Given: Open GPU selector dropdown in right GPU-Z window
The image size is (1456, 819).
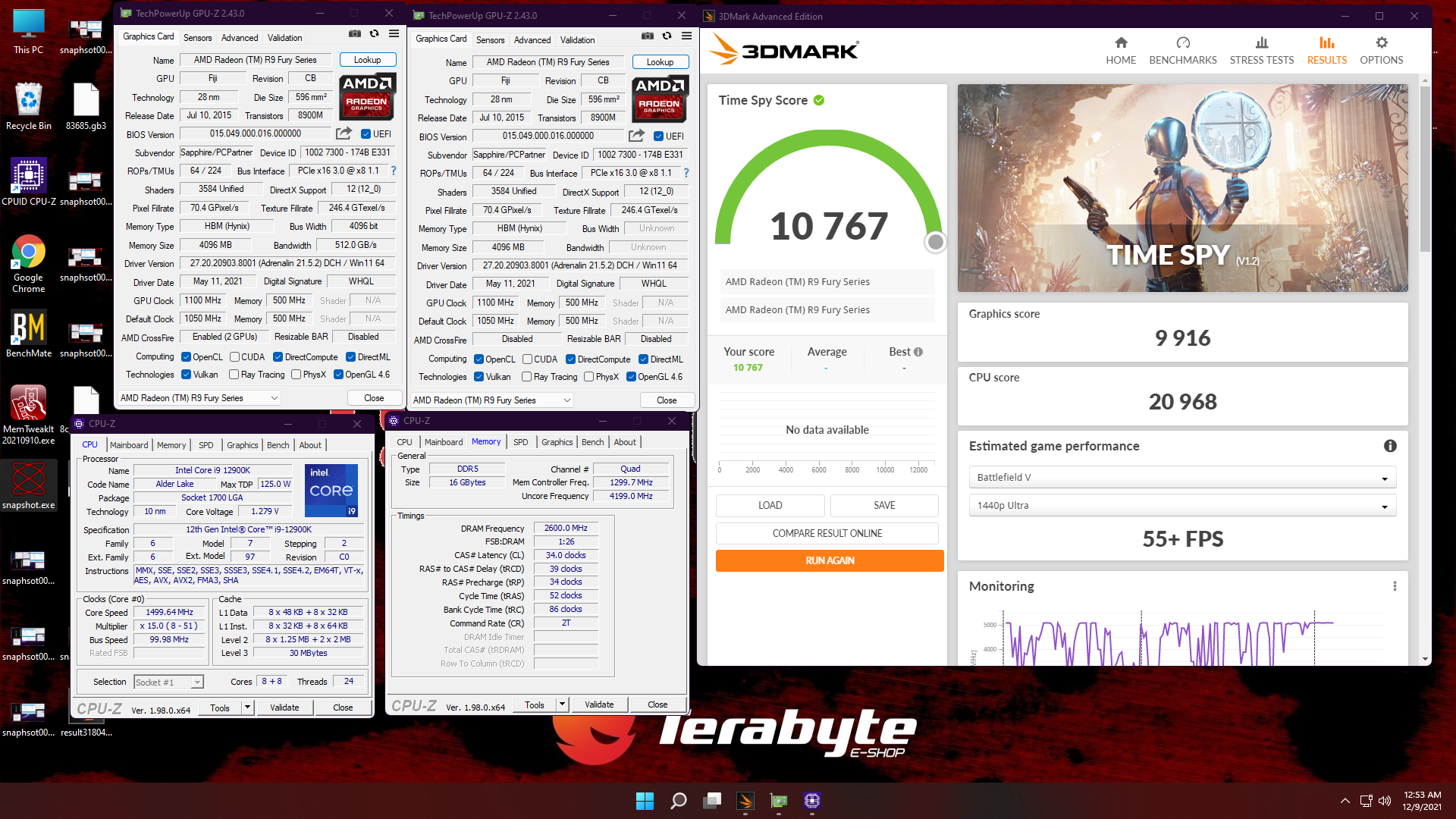Looking at the screenshot, I should 491,400.
